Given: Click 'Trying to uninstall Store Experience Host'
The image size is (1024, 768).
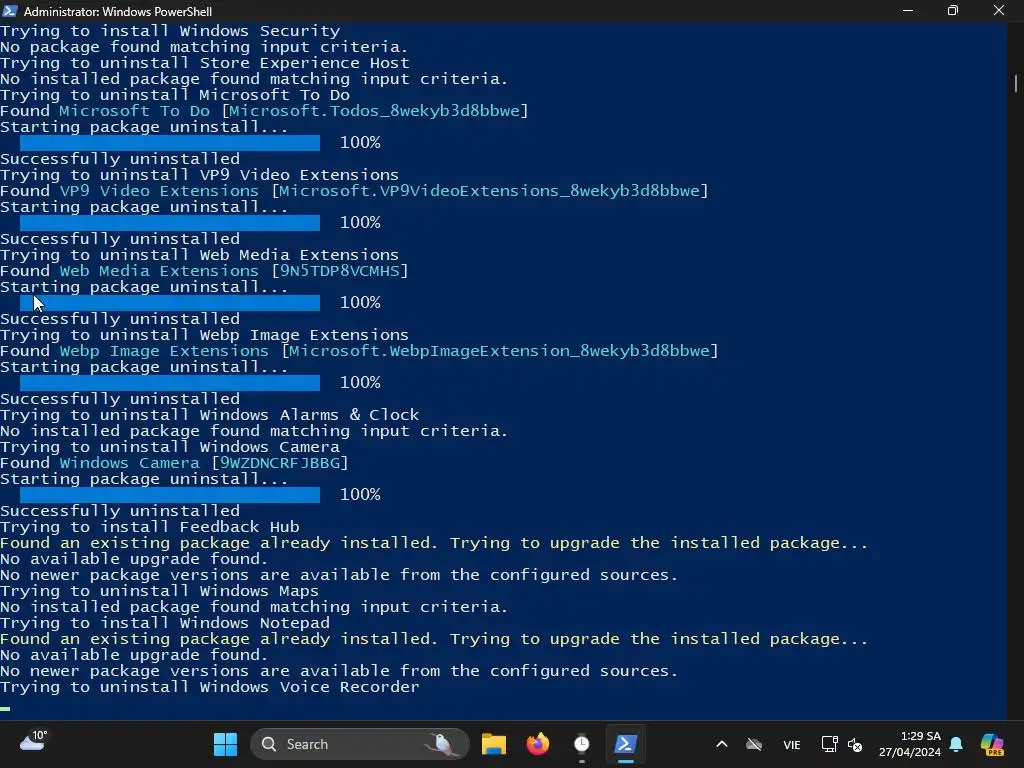Looking at the screenshot, I should coord(205,63).
